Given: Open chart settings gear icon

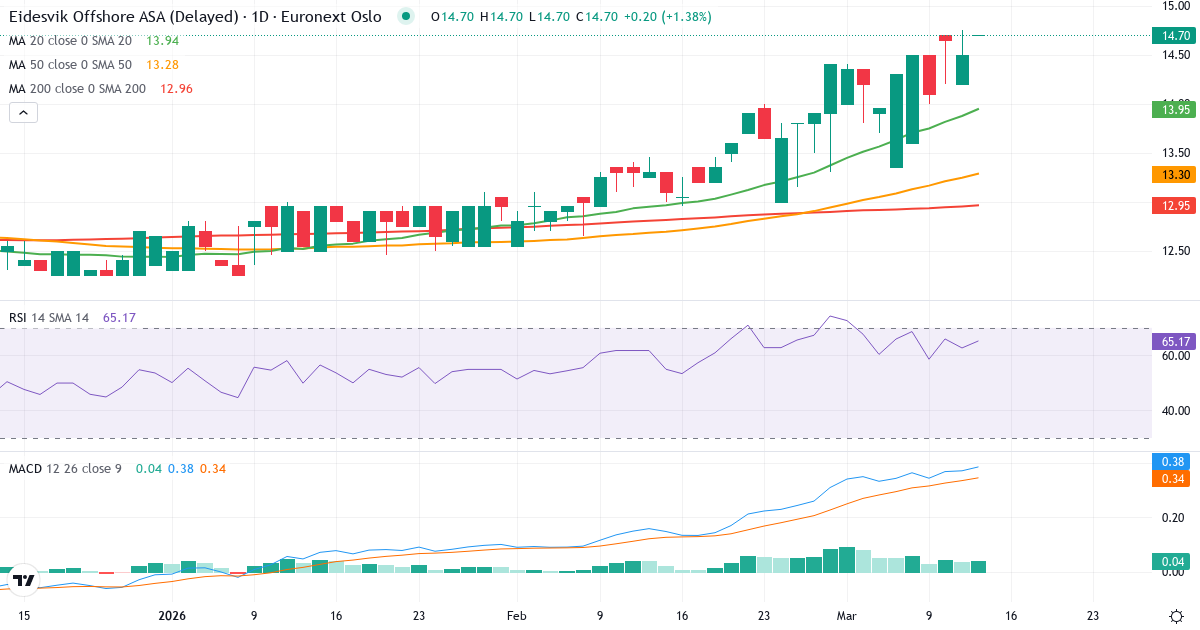Looking at the screenshot, I should pos(1176,616).
